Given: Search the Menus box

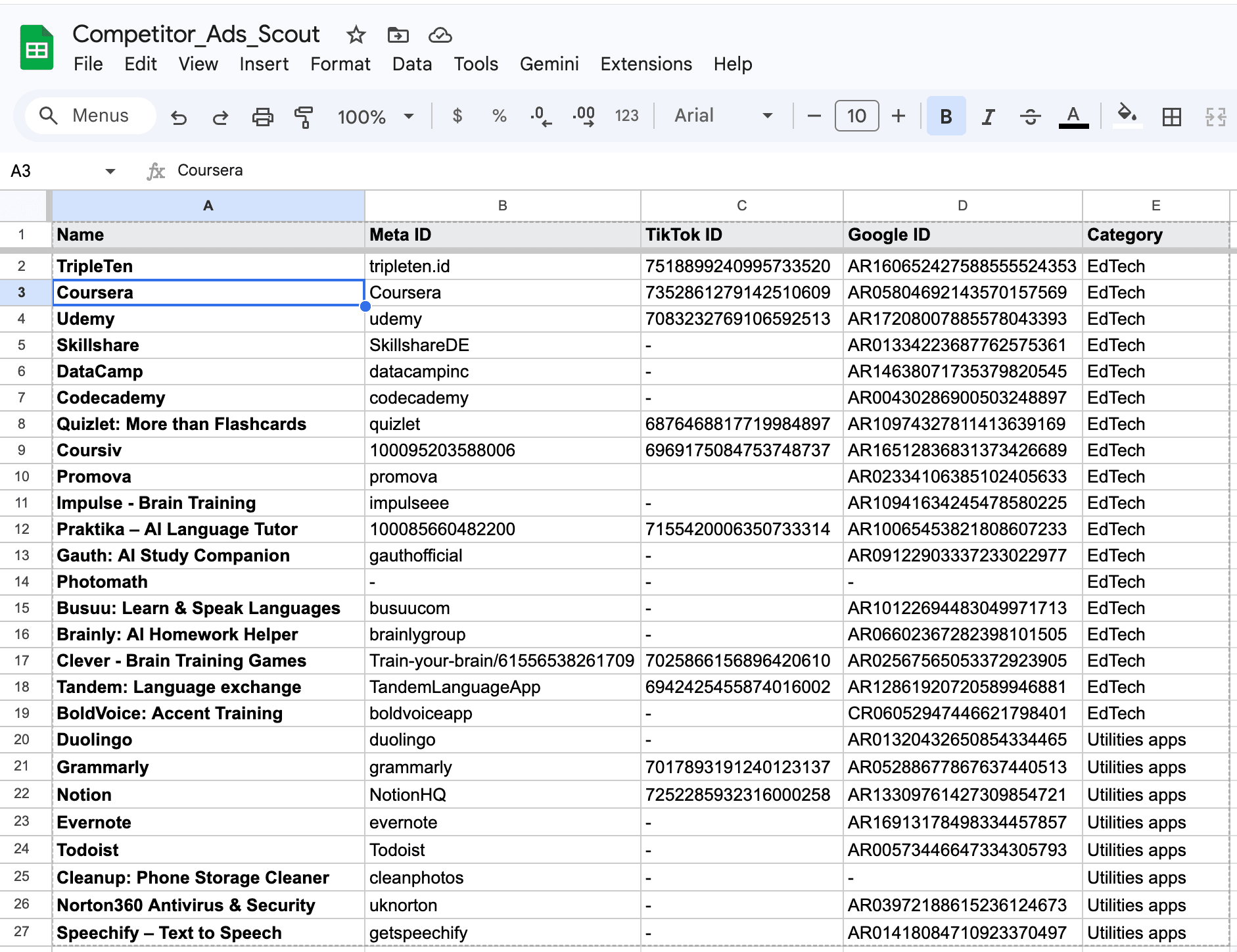Looking at the screenshot, I should tap(91, 116).
